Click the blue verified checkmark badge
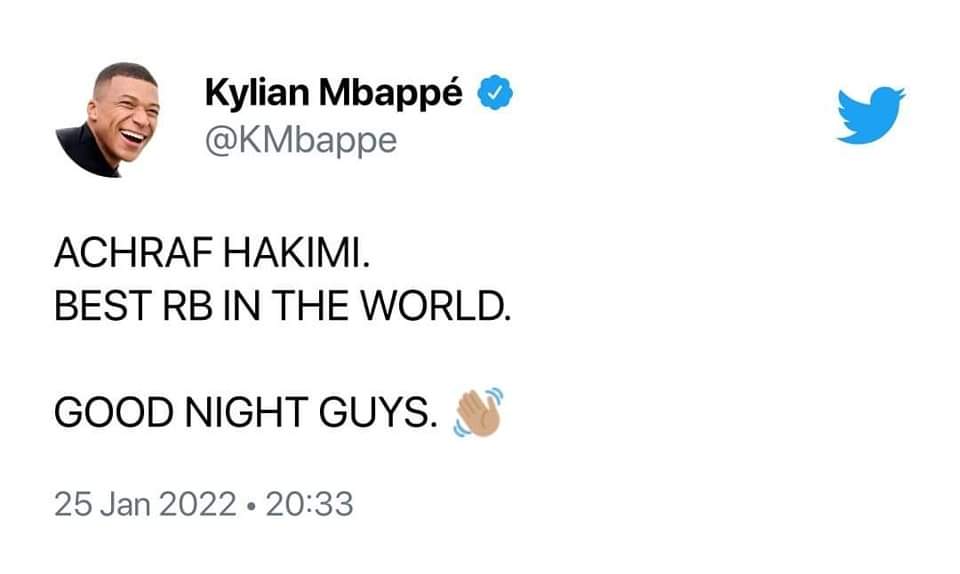Viewport: 960px width, 574px height. [497, 94]
